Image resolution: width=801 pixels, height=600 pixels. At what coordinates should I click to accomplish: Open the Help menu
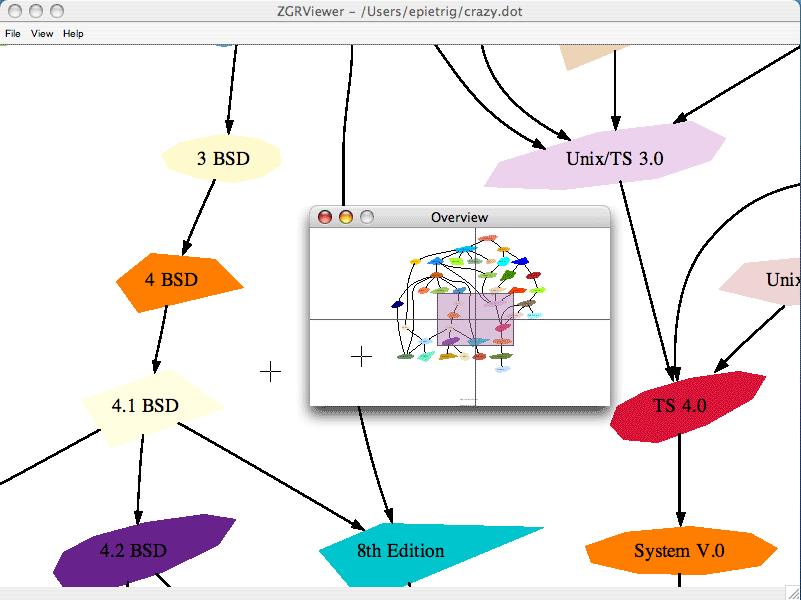click(x=73, y=34)
